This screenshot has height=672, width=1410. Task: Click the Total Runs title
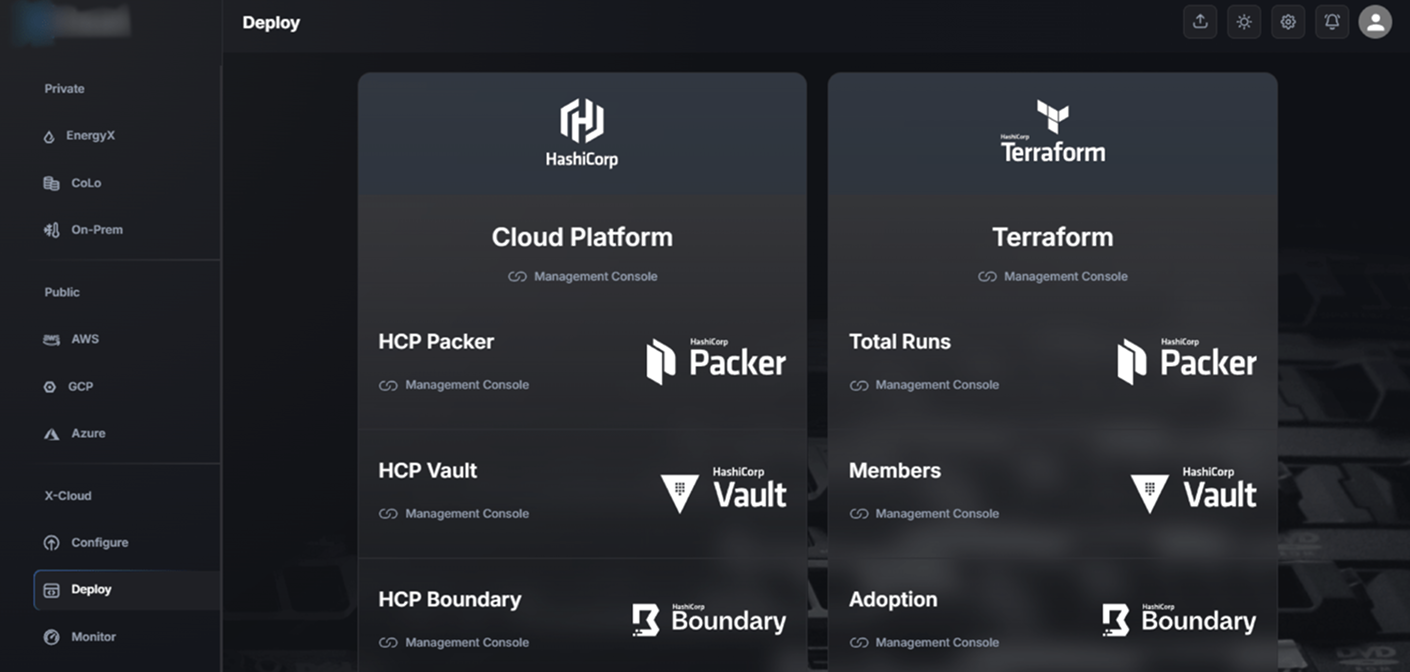[x=900, y=341]
